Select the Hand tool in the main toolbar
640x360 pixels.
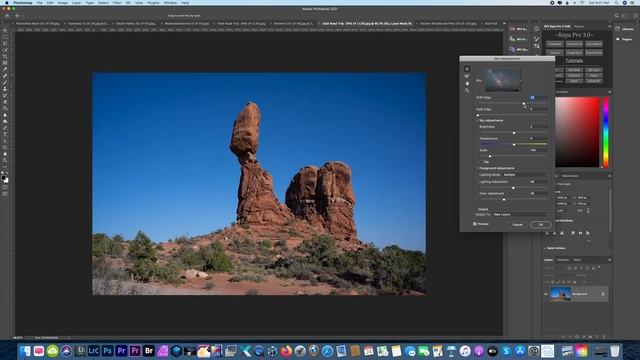tap(5, 154)
